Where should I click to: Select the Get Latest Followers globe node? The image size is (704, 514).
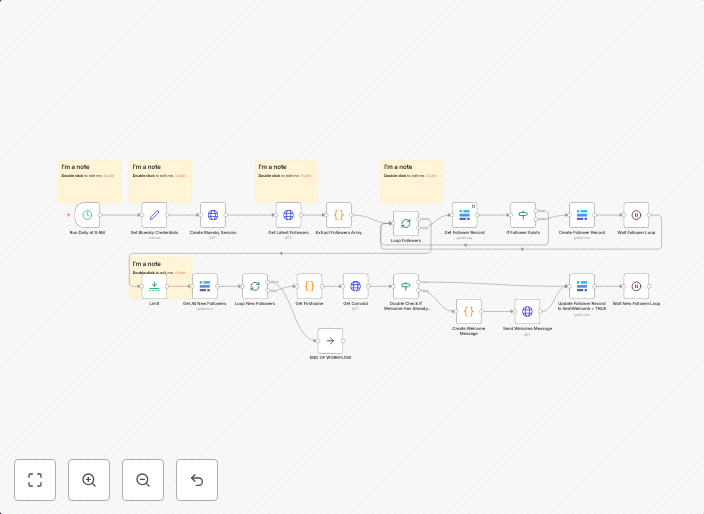288,215
